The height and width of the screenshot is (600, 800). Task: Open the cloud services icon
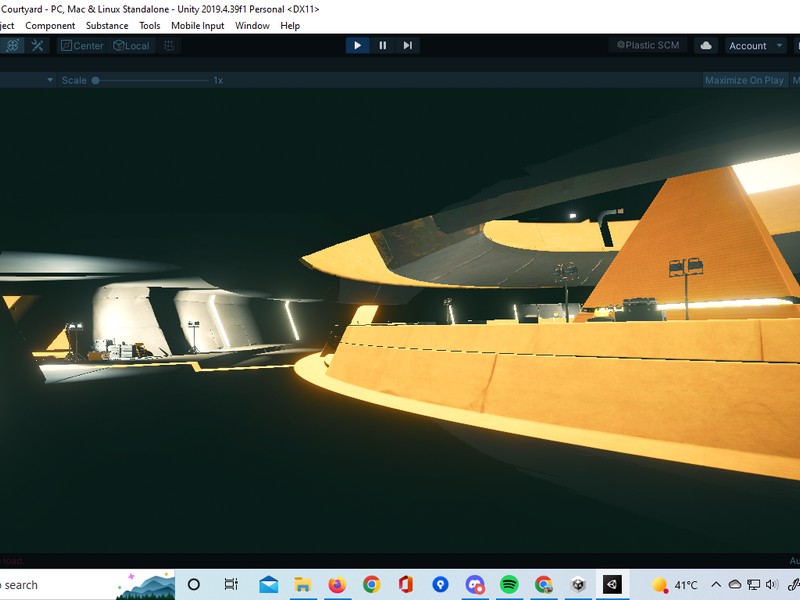click(706, 45)
